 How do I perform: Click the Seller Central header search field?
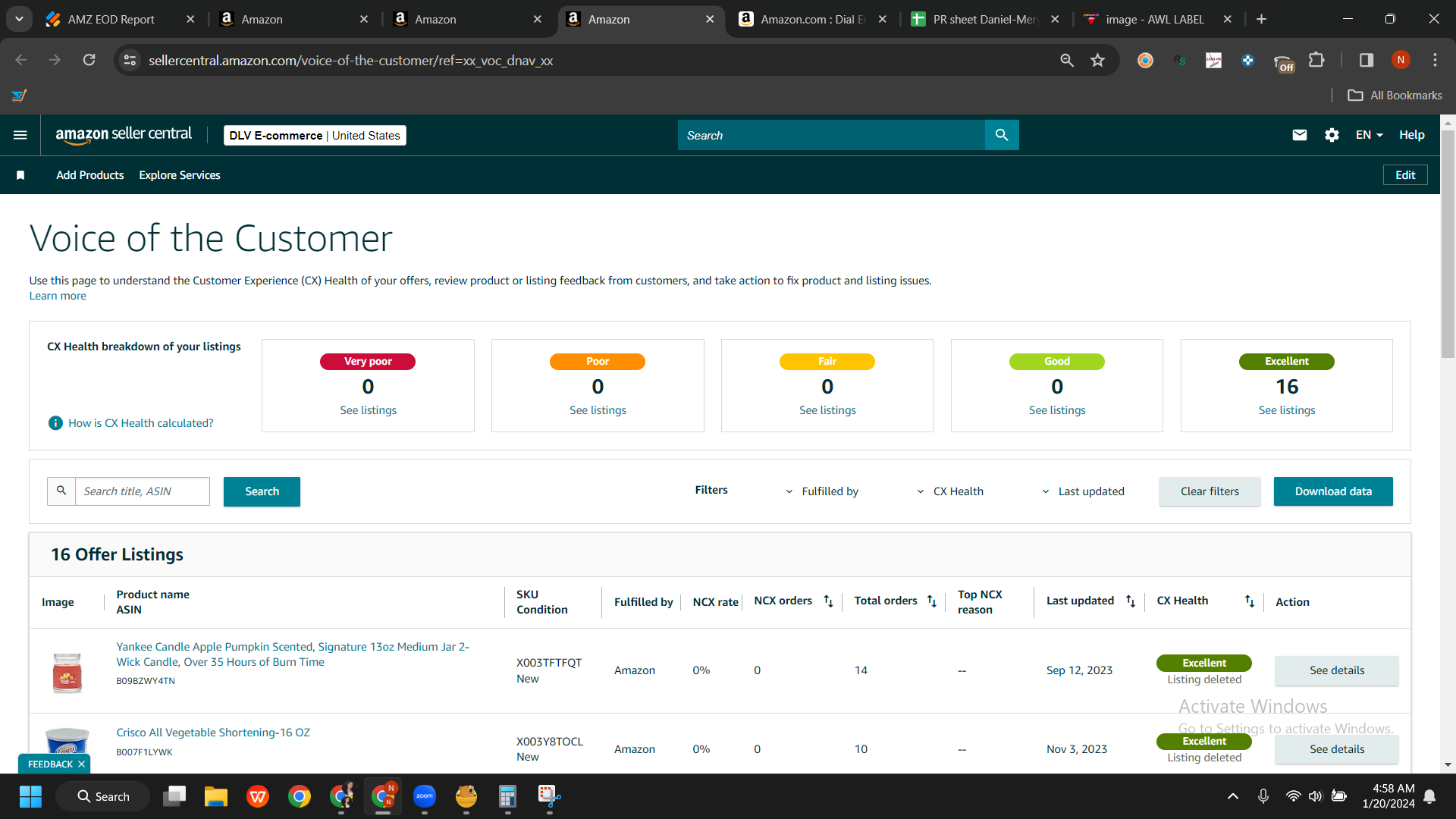pyautogui.click(x=831, y=135)
